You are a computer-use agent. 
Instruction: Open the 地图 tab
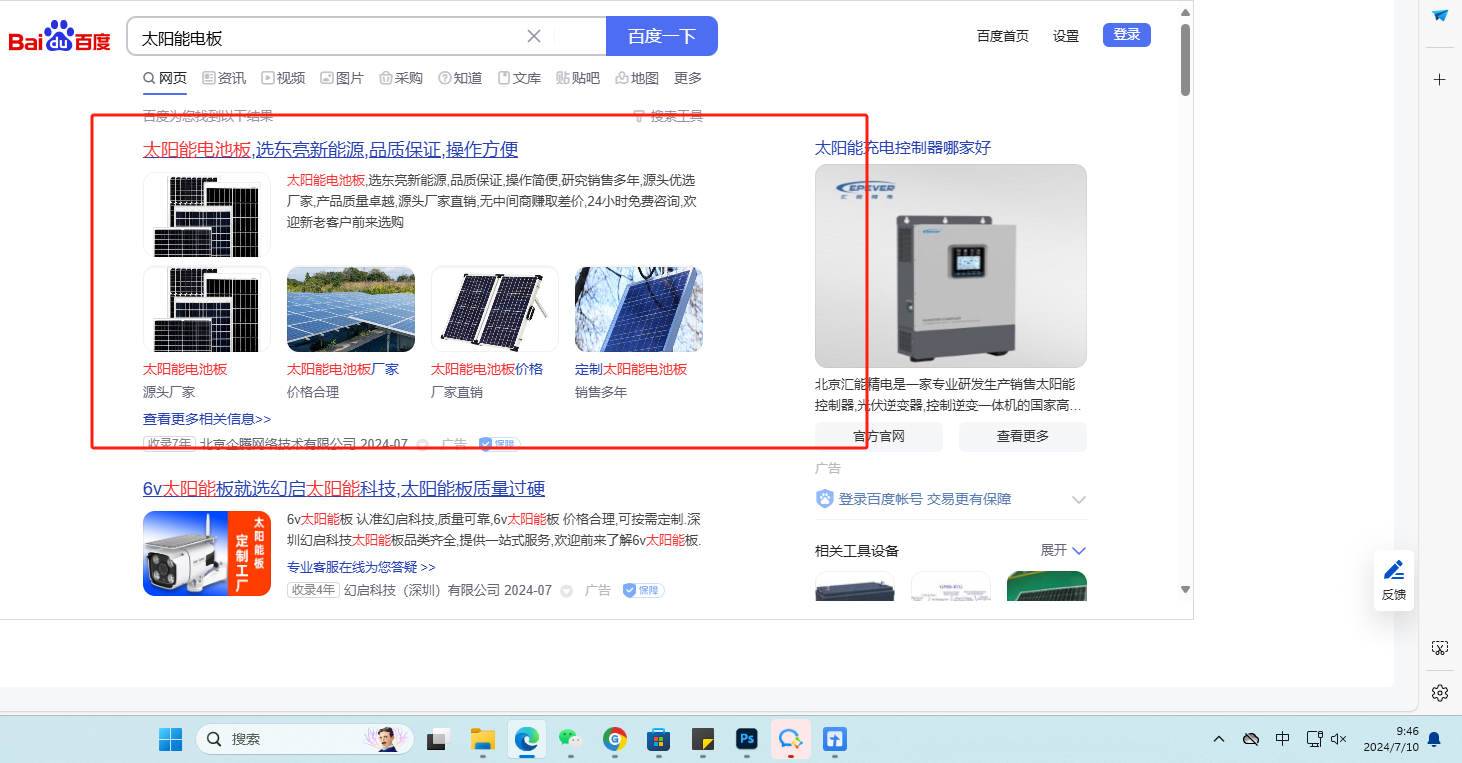pos(637,78)
